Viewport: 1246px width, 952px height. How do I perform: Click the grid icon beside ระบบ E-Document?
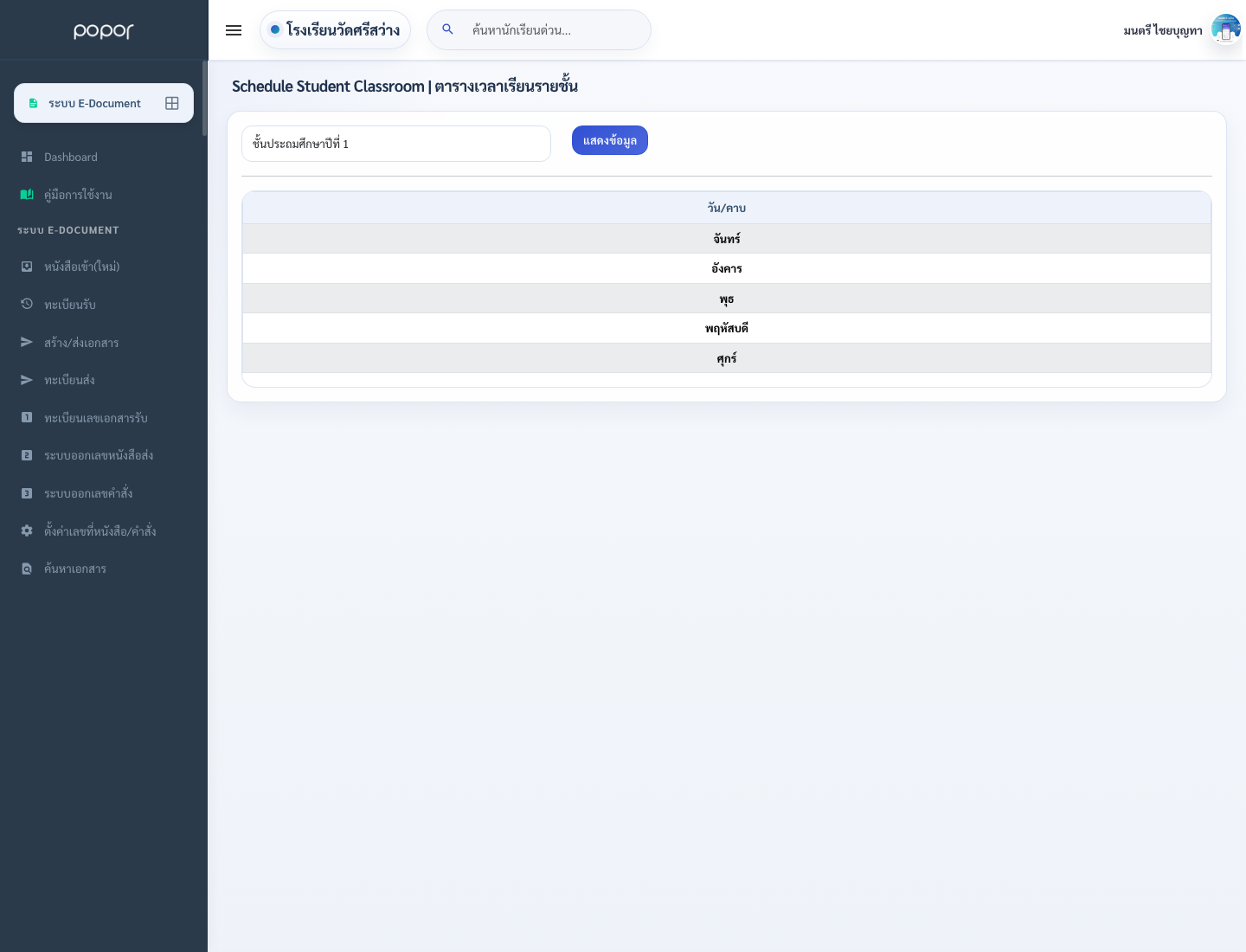coord(172,103)
